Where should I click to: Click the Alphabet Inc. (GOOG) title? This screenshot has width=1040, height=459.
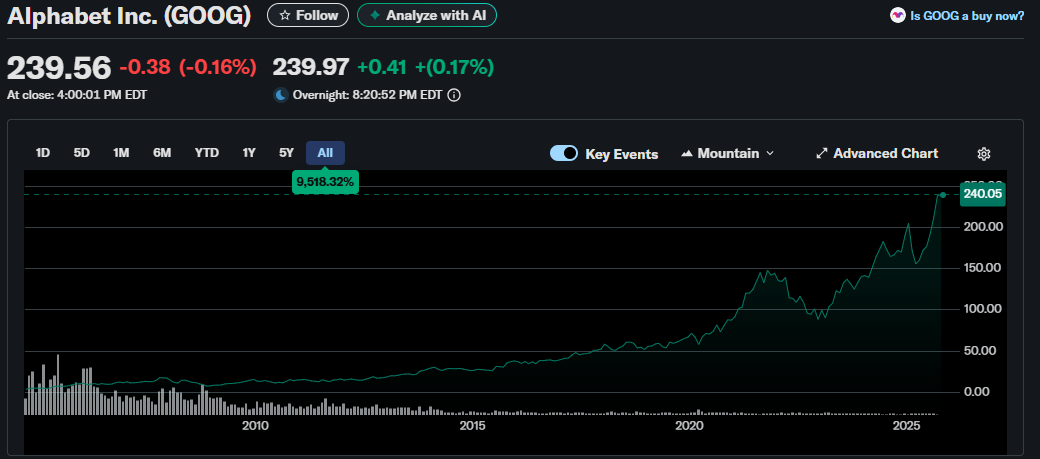coord(129,15)
